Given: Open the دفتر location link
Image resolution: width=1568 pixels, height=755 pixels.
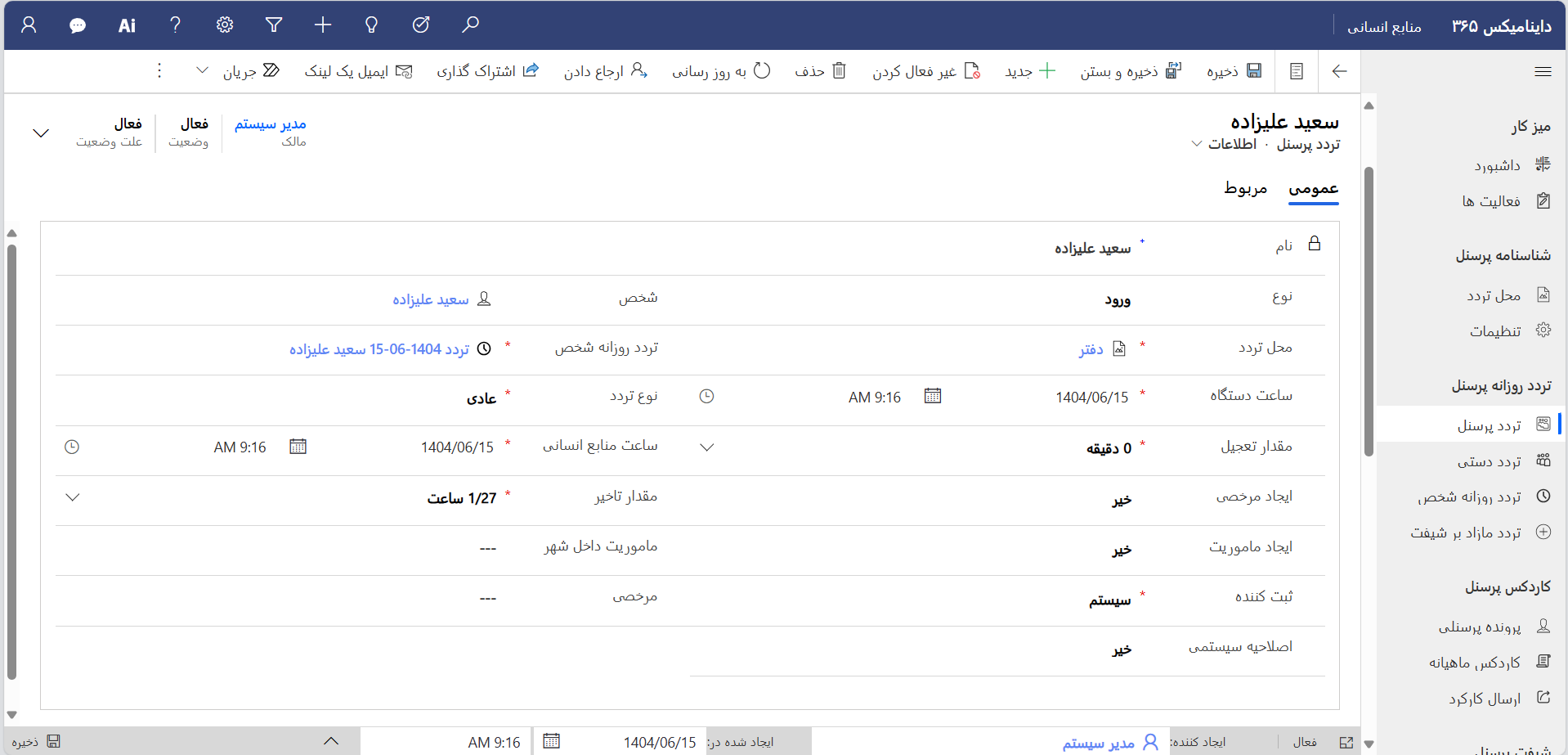Looking at the screenshot, I should [x=1091, y=349].
